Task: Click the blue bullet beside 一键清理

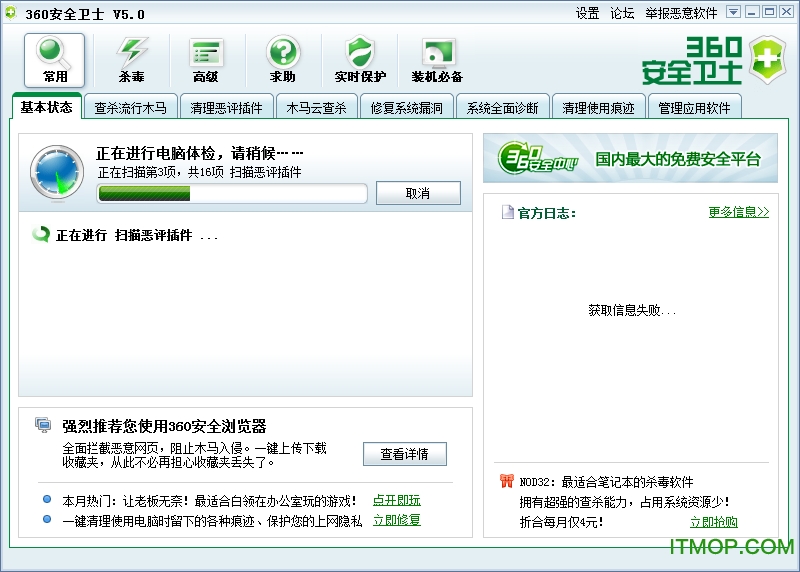Action: click(x=47, y=519)
